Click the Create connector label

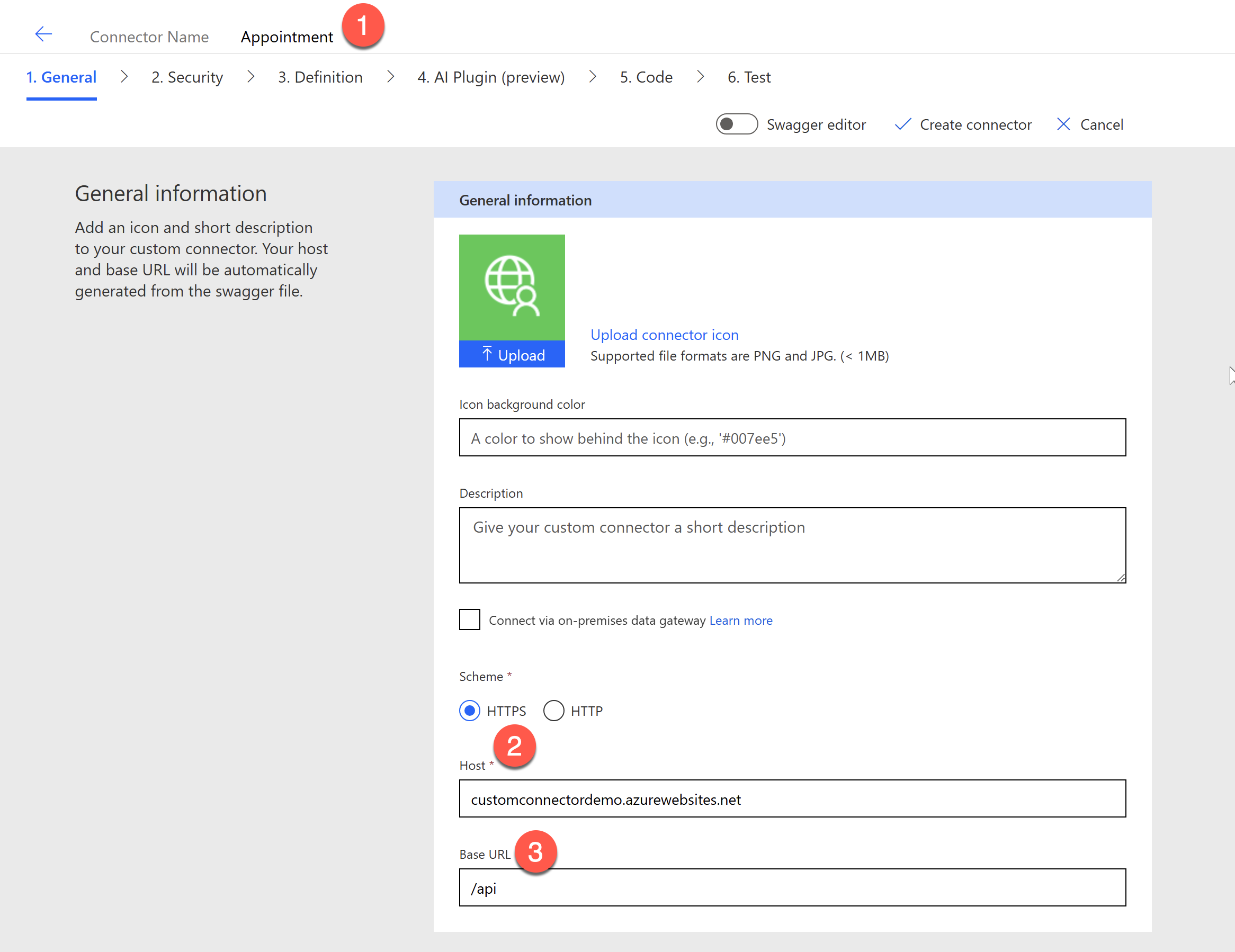click(976, 124)
